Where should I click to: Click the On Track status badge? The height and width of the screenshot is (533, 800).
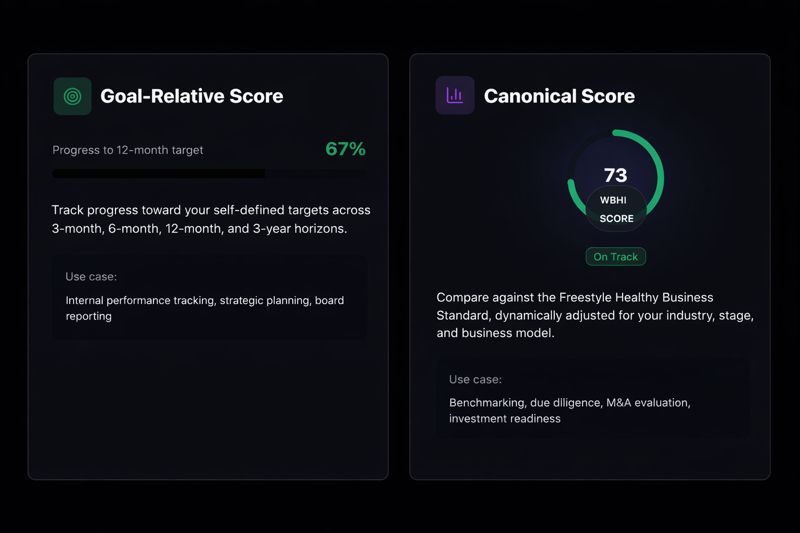[x=615, y=257]
